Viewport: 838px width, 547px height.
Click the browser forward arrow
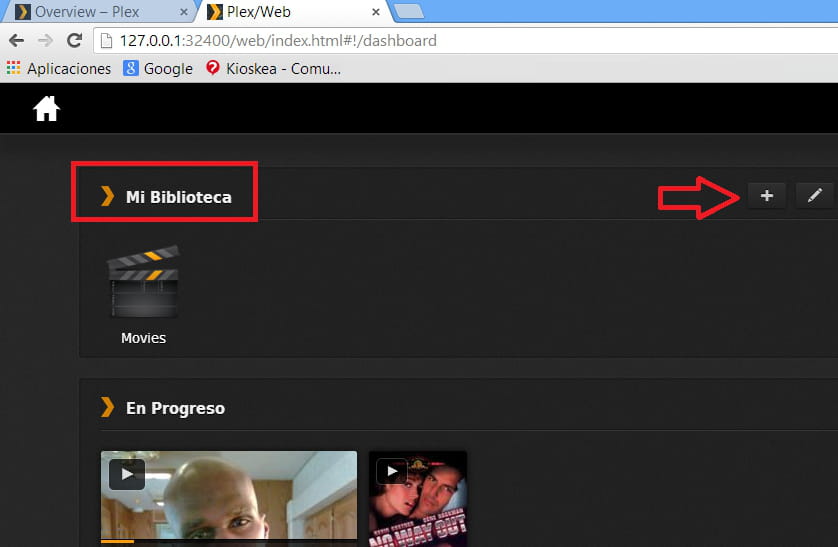[45, 42]
